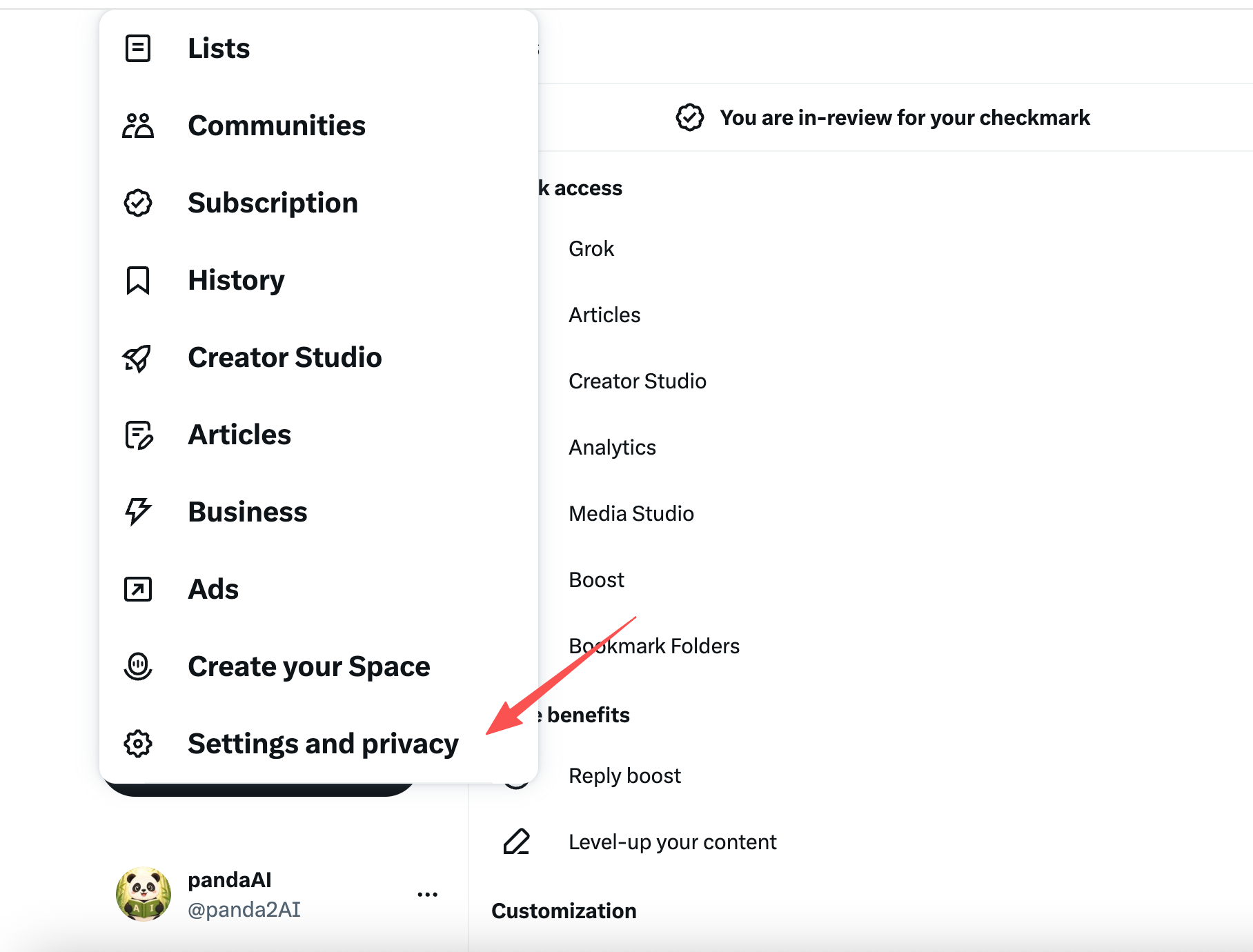Viewport: 1253px width, 952px height.
Task: Click the Create your Space microphone icon
Action: 138,666
